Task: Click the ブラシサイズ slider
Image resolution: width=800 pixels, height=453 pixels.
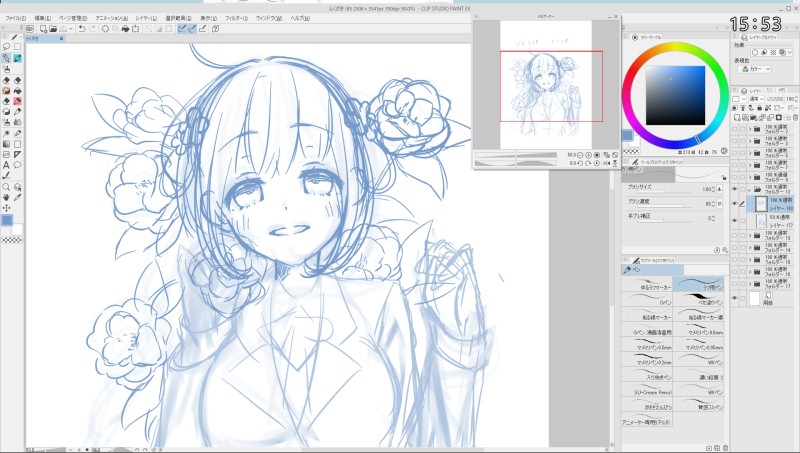Action: pos(663,192)
